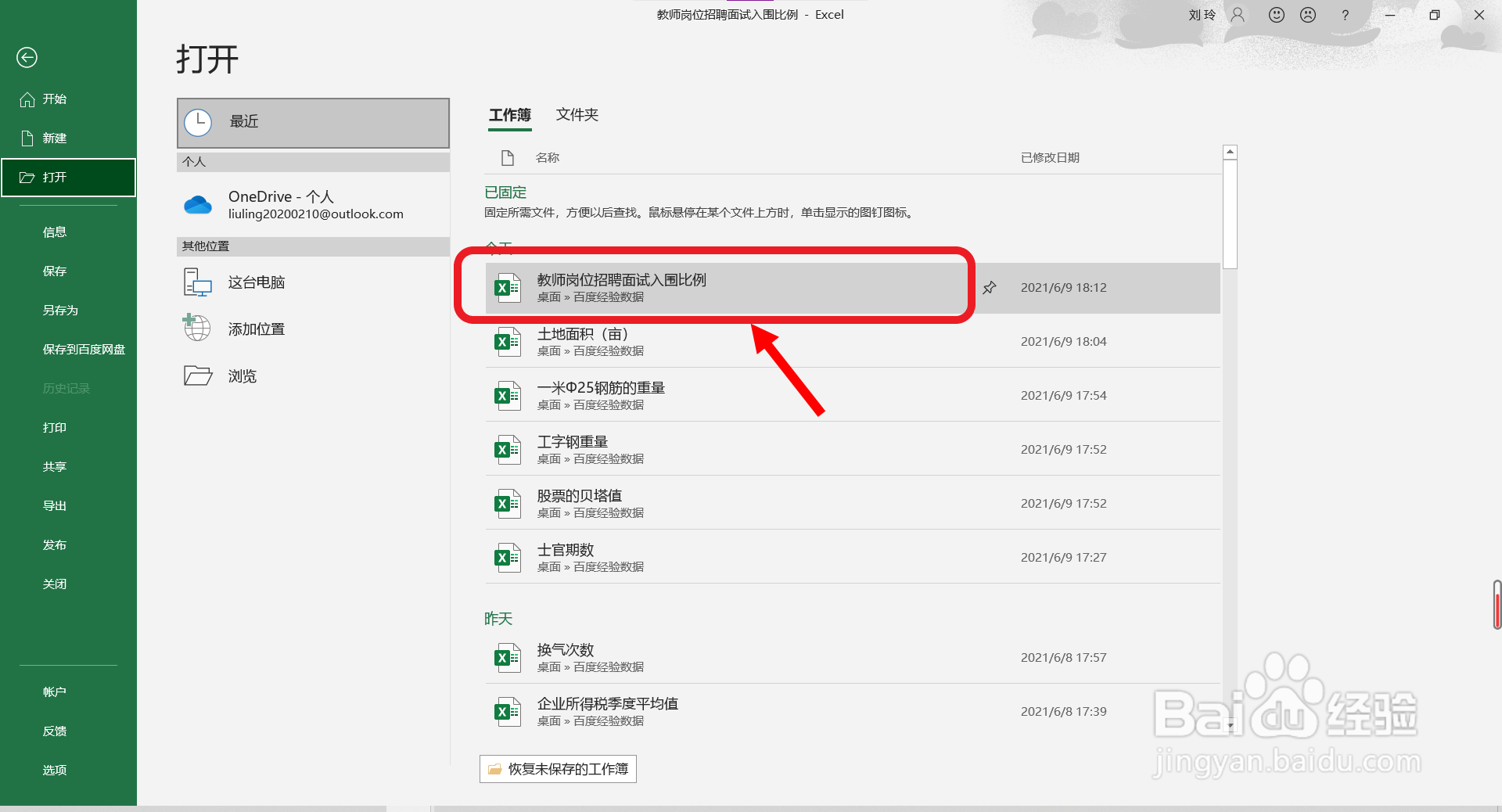Click the globe icon for 添加位置
Screen dimensions: 1502x812
tap(196, 328)
